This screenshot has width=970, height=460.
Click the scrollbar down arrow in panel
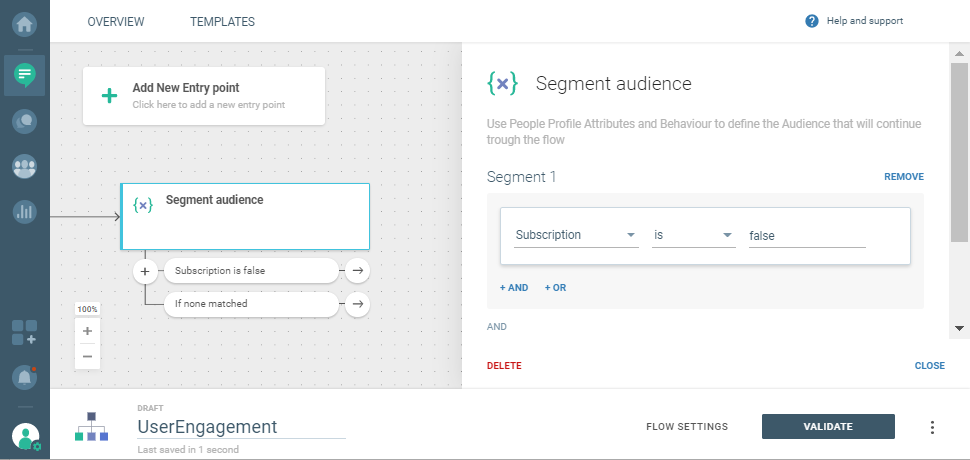(x=960, y=328)
